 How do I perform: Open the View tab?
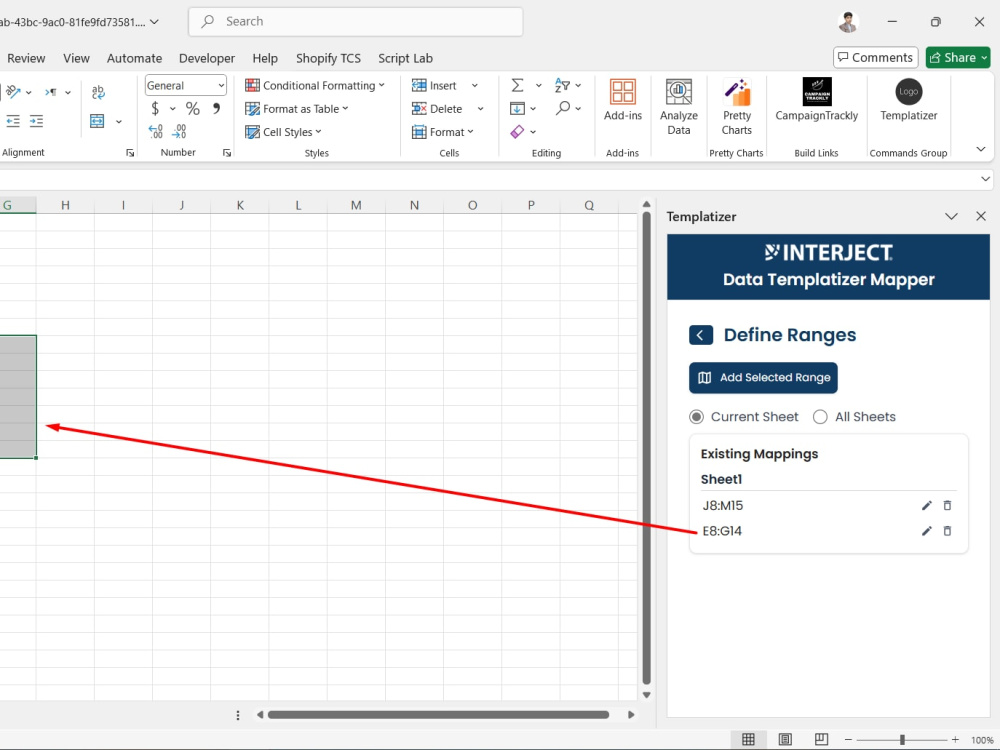pos(77,58)
